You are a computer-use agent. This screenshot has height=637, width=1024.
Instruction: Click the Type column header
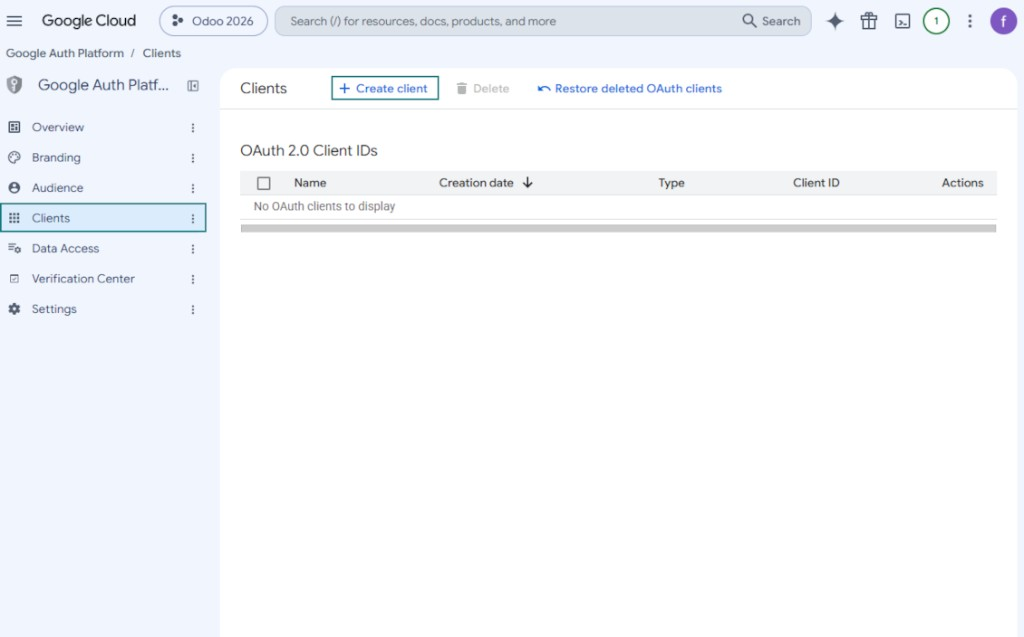point(671,183)
